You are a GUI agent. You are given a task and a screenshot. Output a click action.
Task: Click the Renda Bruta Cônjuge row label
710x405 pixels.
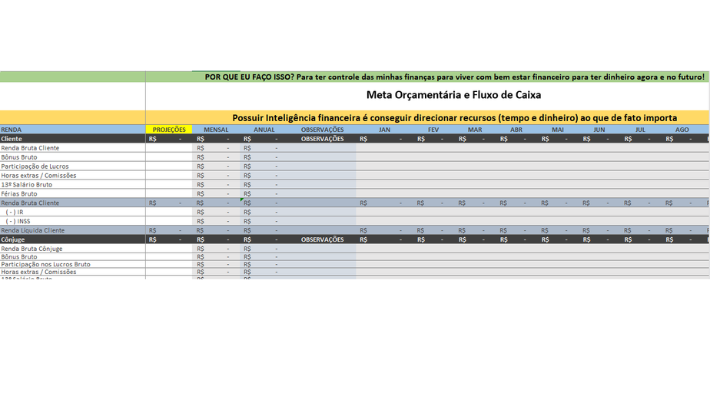tap(32, 248)
